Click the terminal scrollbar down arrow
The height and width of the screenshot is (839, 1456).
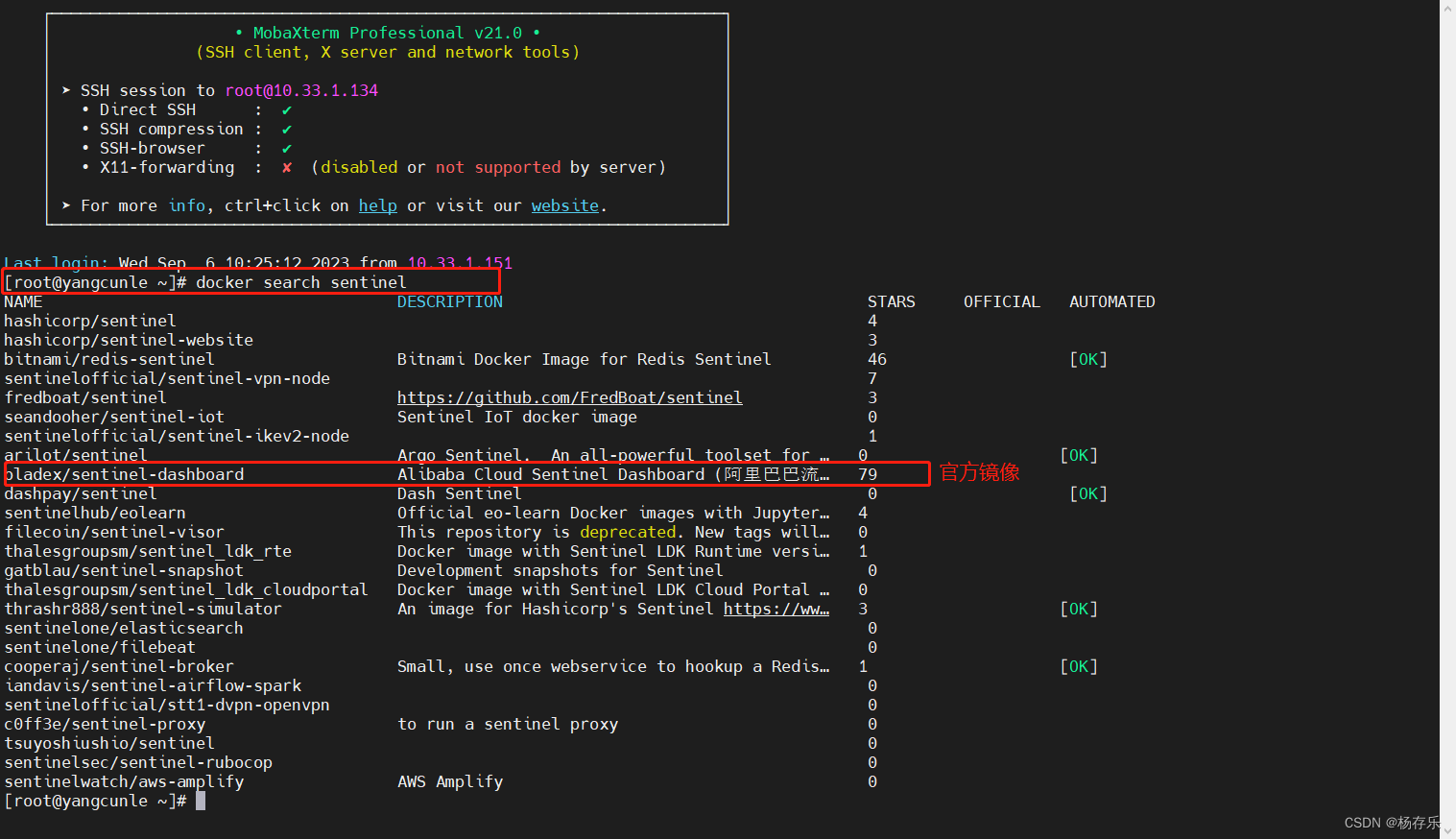click(1447, 831)
